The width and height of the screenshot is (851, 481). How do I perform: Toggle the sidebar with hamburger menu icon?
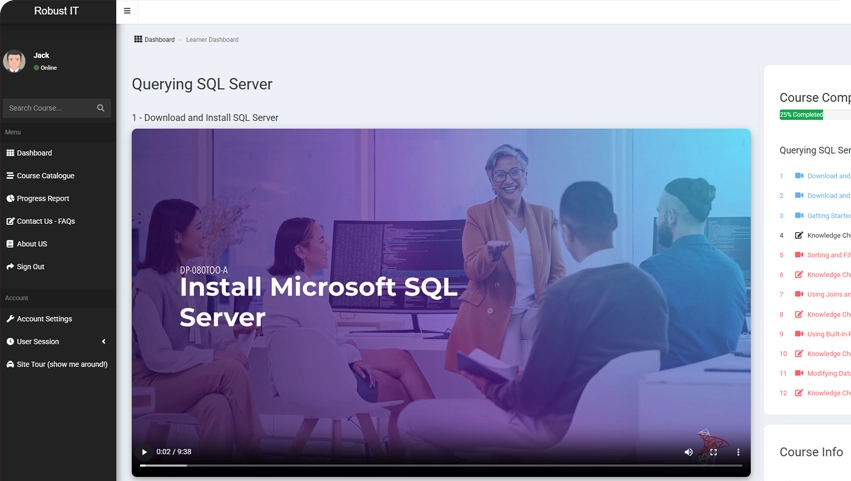[x=127, y=11]
